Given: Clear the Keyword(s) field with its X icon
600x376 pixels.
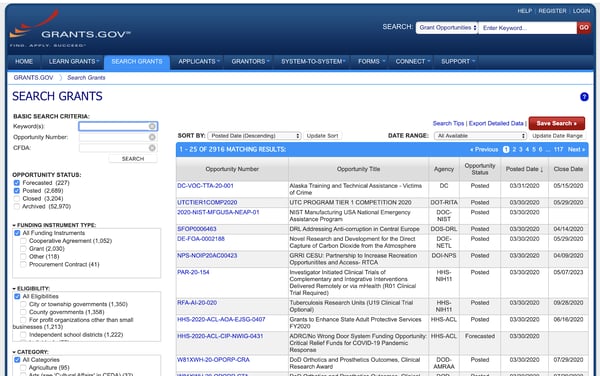Looking at the screenshot, I should click(152, 126).
